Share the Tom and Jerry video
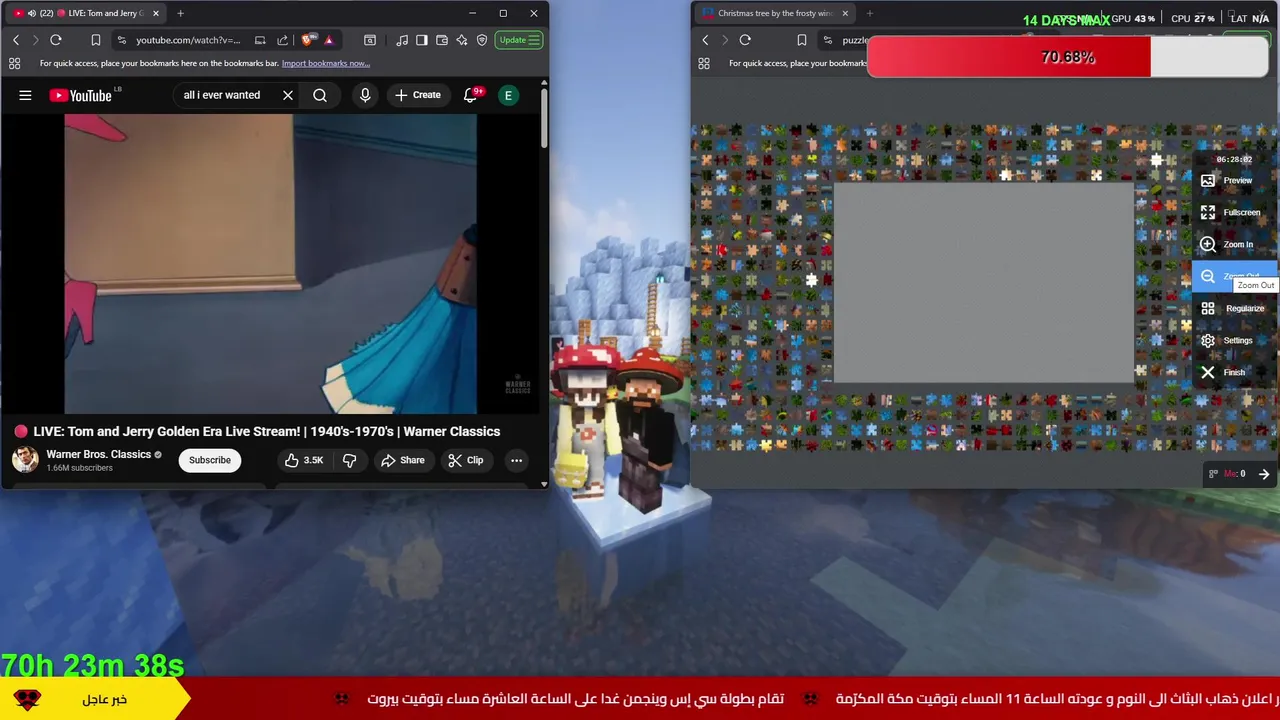The width and height of the screenshot is (1280, 720). [x=403, y=460]
